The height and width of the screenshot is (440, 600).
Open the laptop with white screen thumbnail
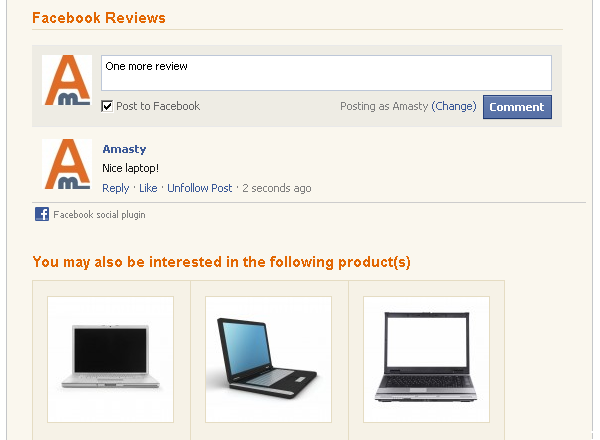426,359
